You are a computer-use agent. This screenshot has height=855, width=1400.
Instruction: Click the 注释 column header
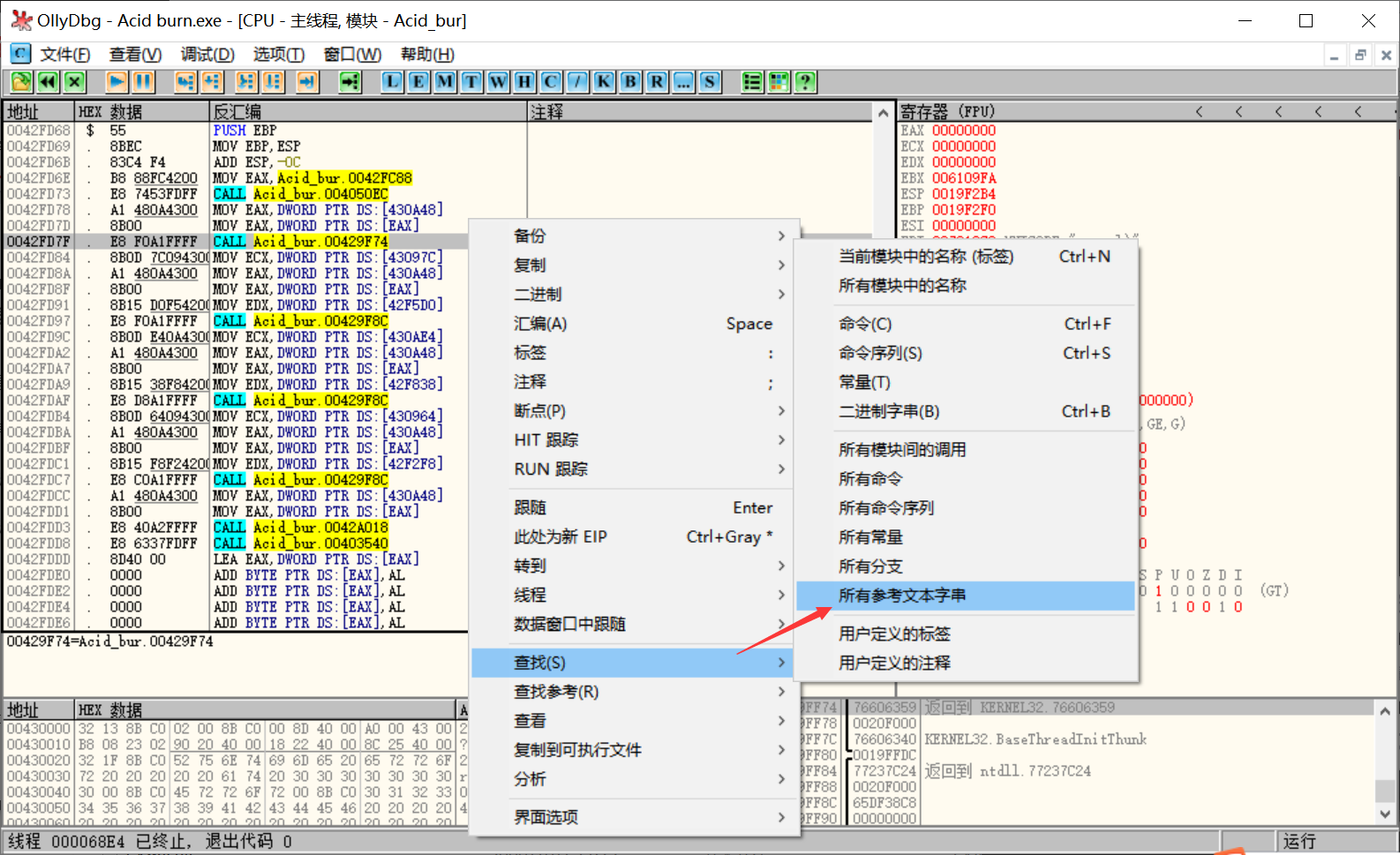702,111
